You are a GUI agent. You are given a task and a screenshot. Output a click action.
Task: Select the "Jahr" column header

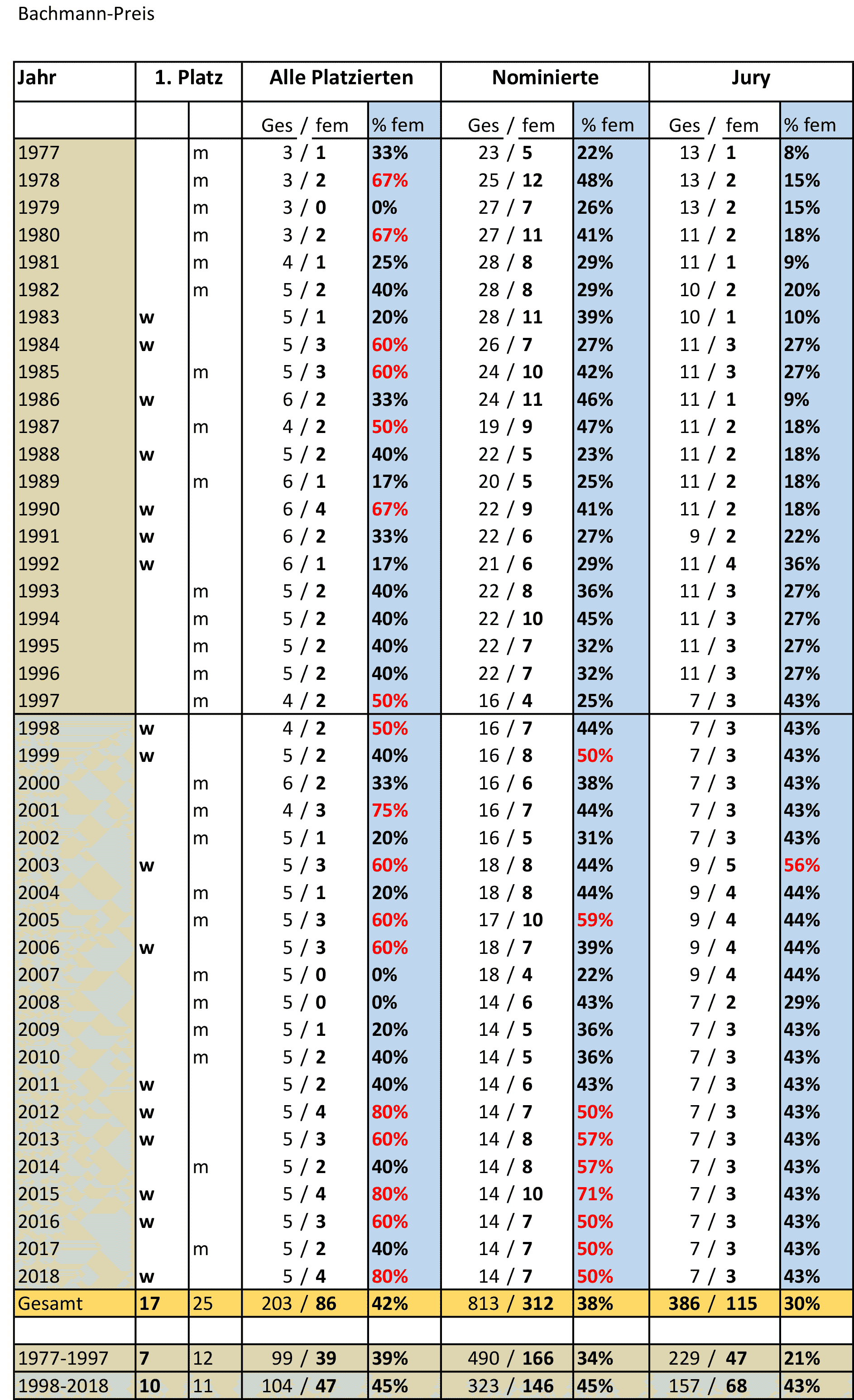[x=37, y=78]
